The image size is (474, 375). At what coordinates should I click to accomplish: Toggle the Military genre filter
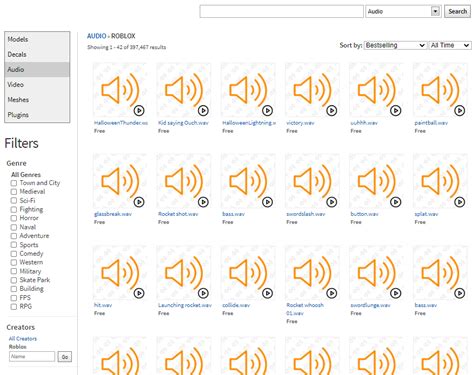[x=14, y=271]
